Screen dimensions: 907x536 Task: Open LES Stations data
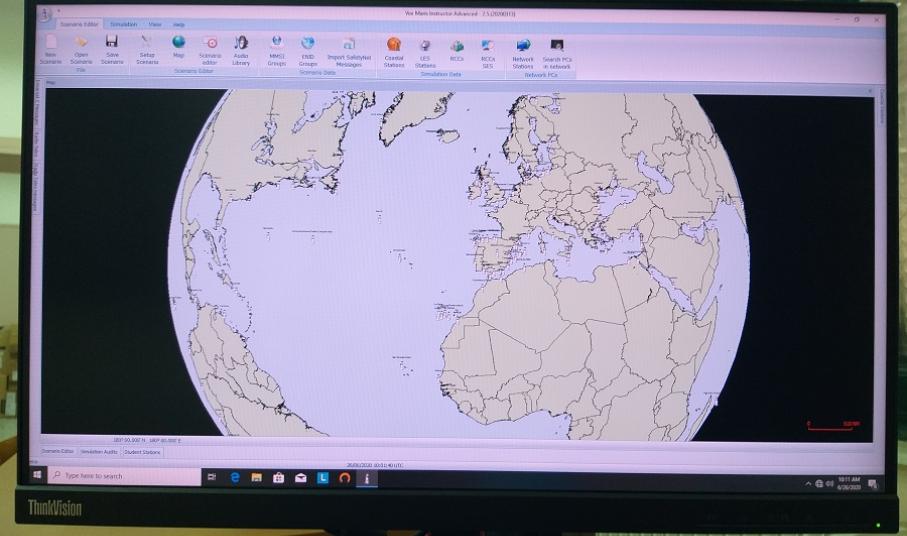tap(425, 47)
